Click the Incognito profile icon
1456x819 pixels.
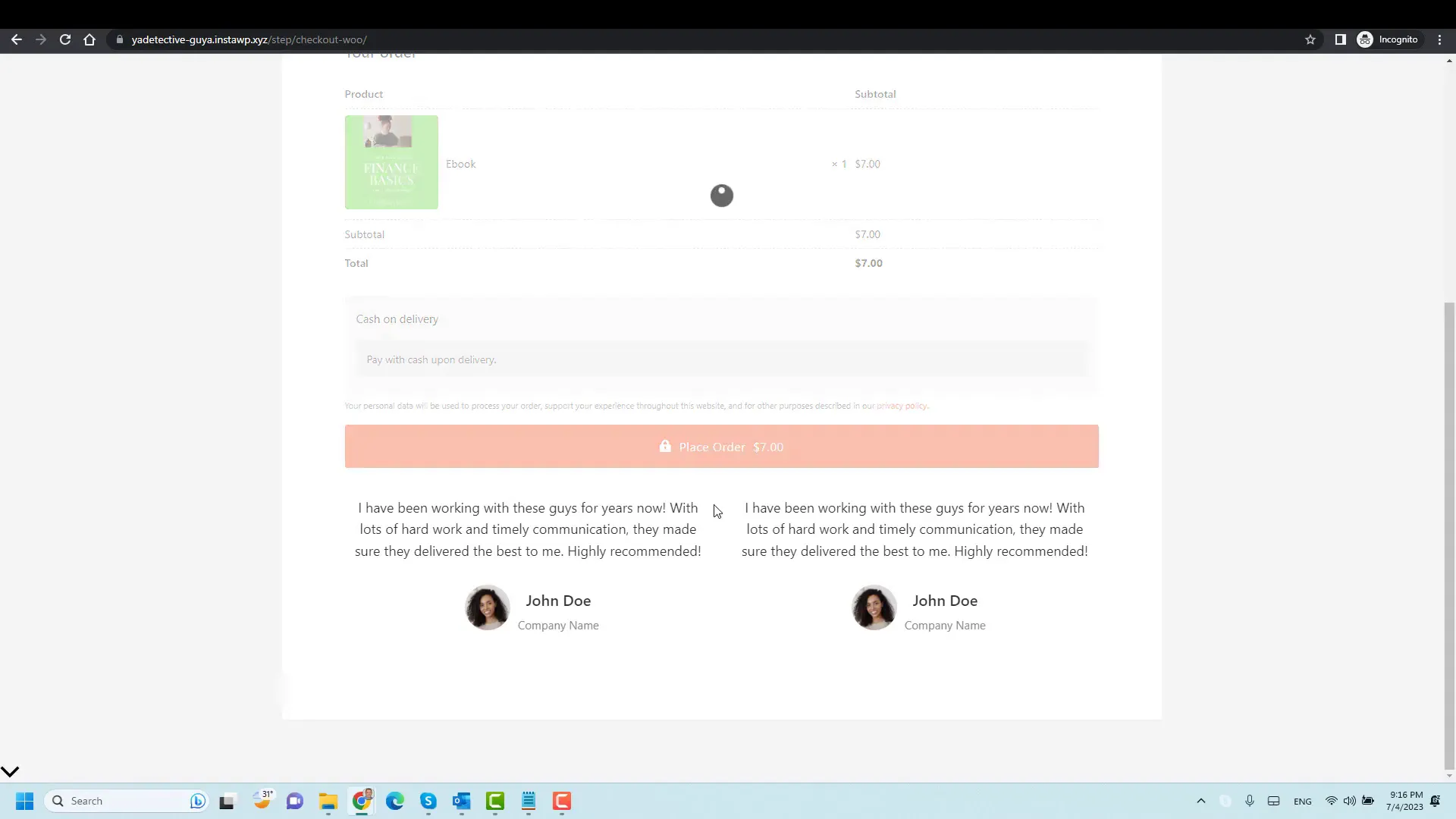click(1366, 39)
